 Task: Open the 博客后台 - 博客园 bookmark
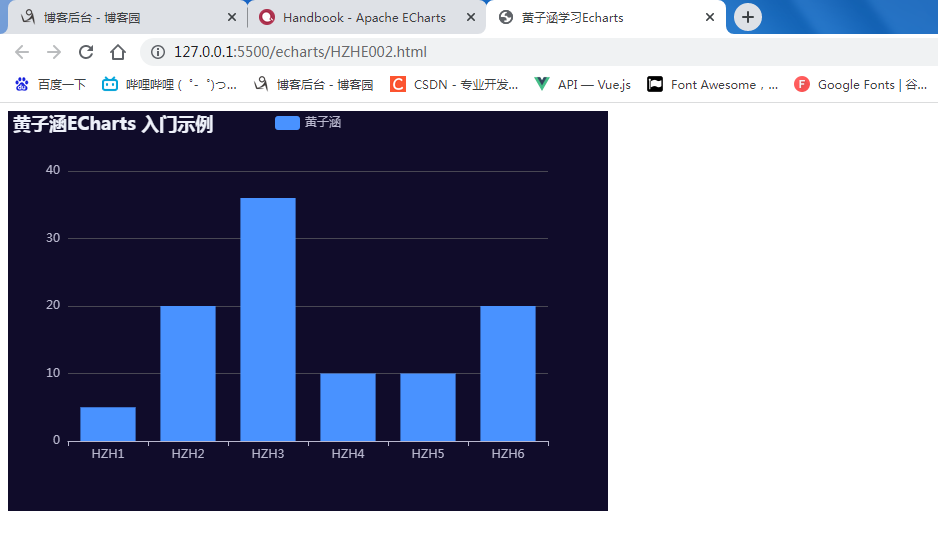[313, 85]
